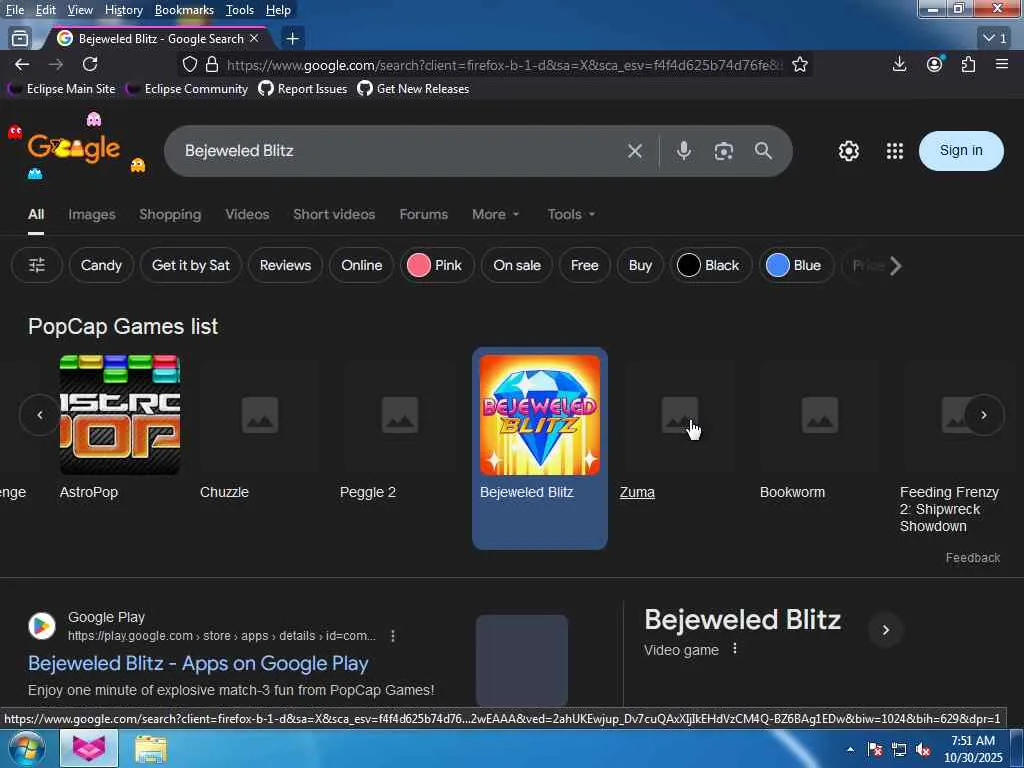1024x768 pixels.
Task: Select the Blue color filter
Action: click(795, 265)
